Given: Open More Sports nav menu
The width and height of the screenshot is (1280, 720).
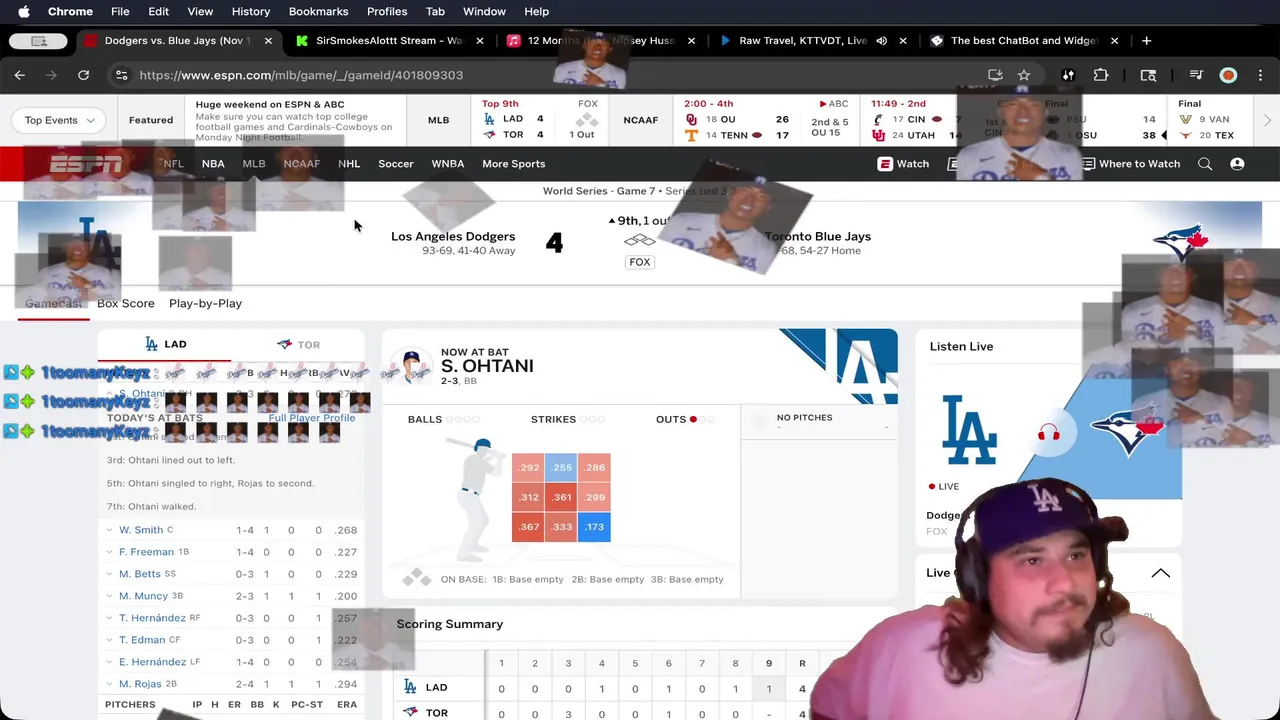Looking at the screenshot, I should click(x=513, y=164).
